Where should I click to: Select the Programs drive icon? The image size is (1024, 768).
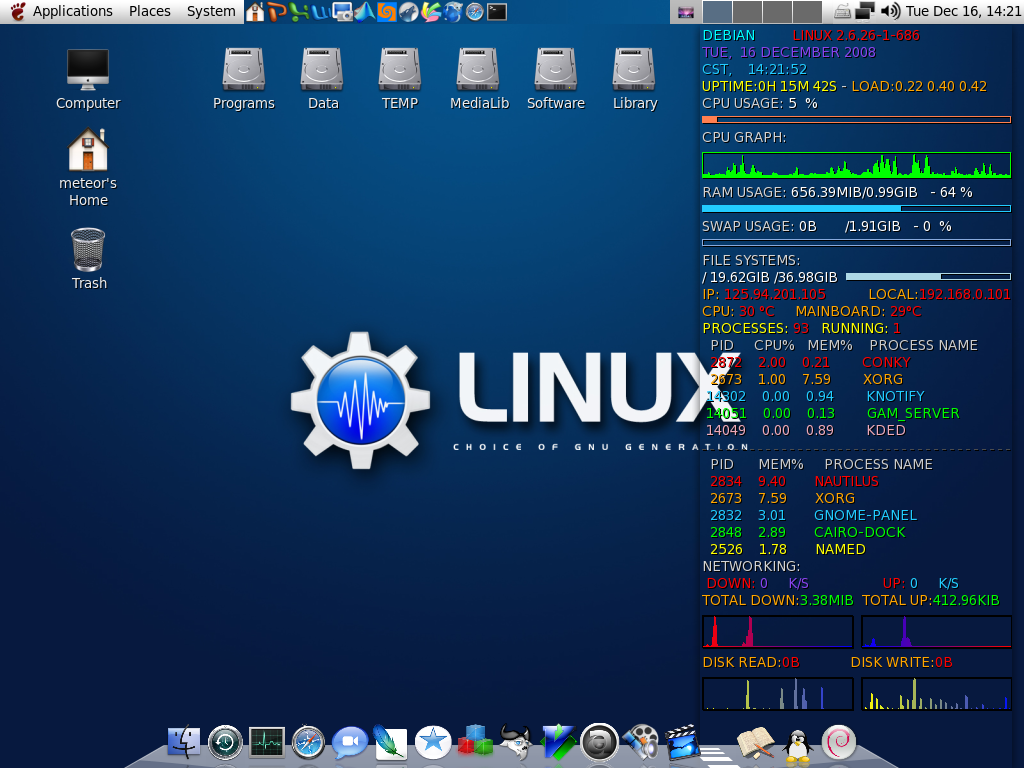244,79
